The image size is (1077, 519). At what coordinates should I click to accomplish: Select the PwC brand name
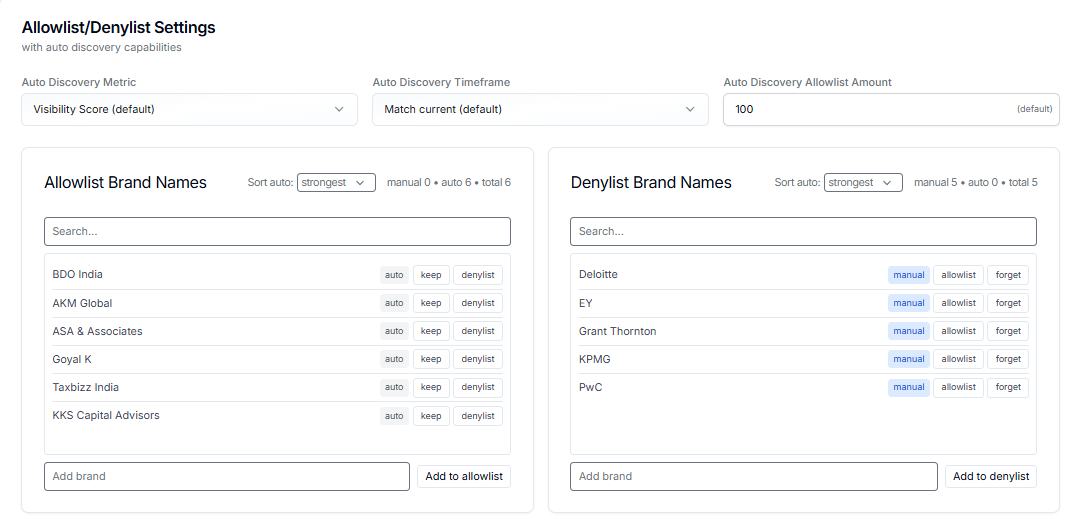pos(591,387)
